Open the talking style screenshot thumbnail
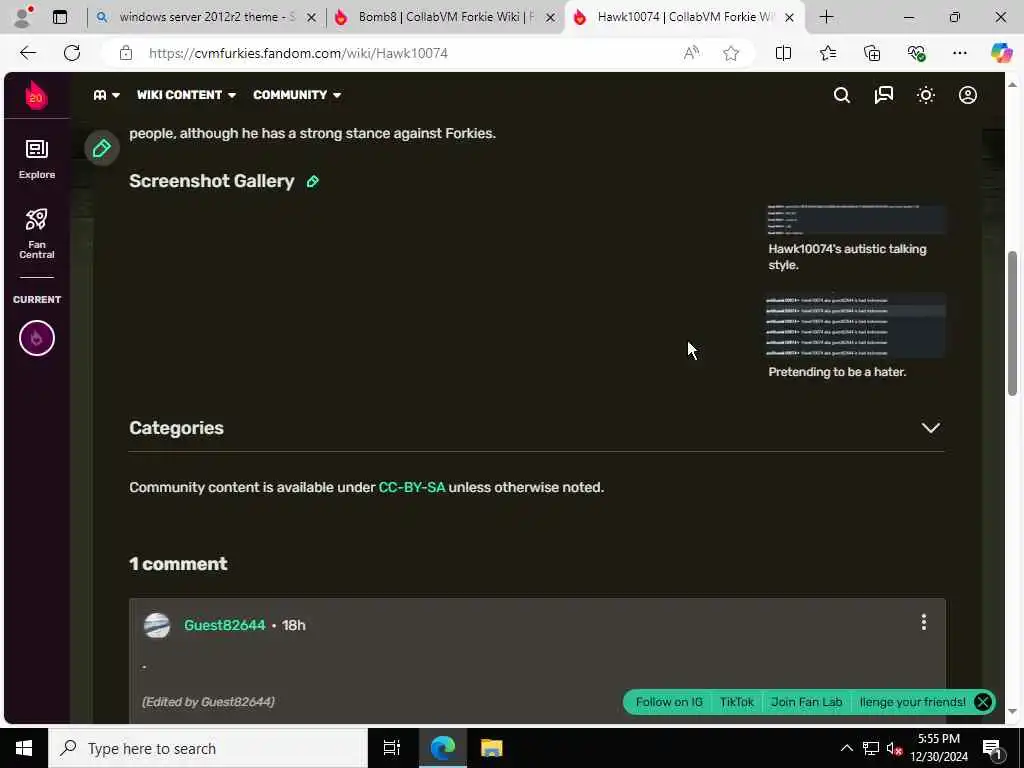 pos(856,219)
